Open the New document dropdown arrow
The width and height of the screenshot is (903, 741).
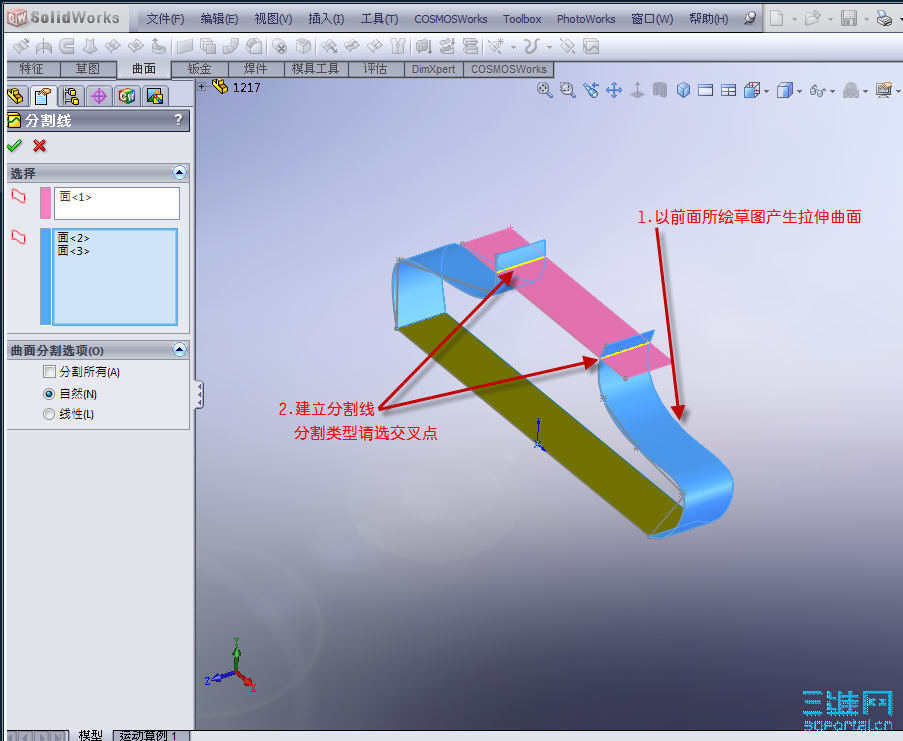tap(794, 19)
